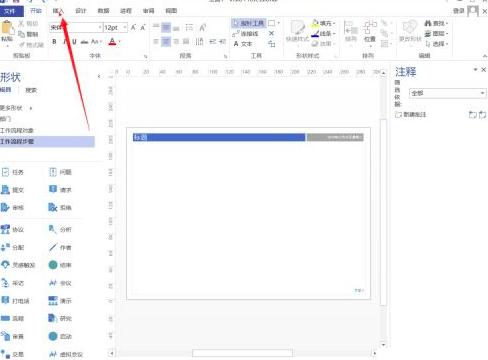Switch to the 开始 (Home) ribbon tab

tap(36, 11)
